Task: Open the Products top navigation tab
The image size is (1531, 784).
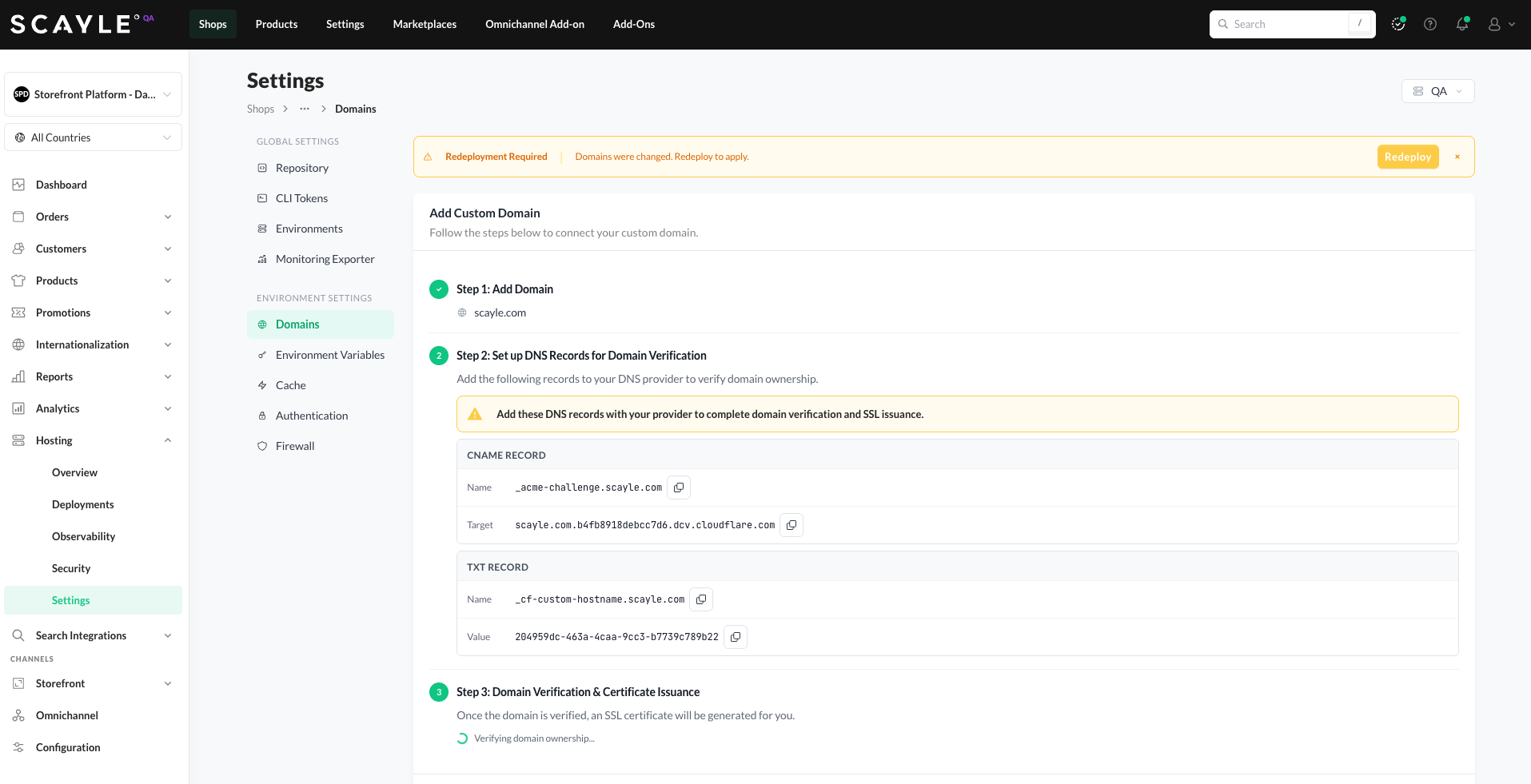Action: click(x=277, y=24)
